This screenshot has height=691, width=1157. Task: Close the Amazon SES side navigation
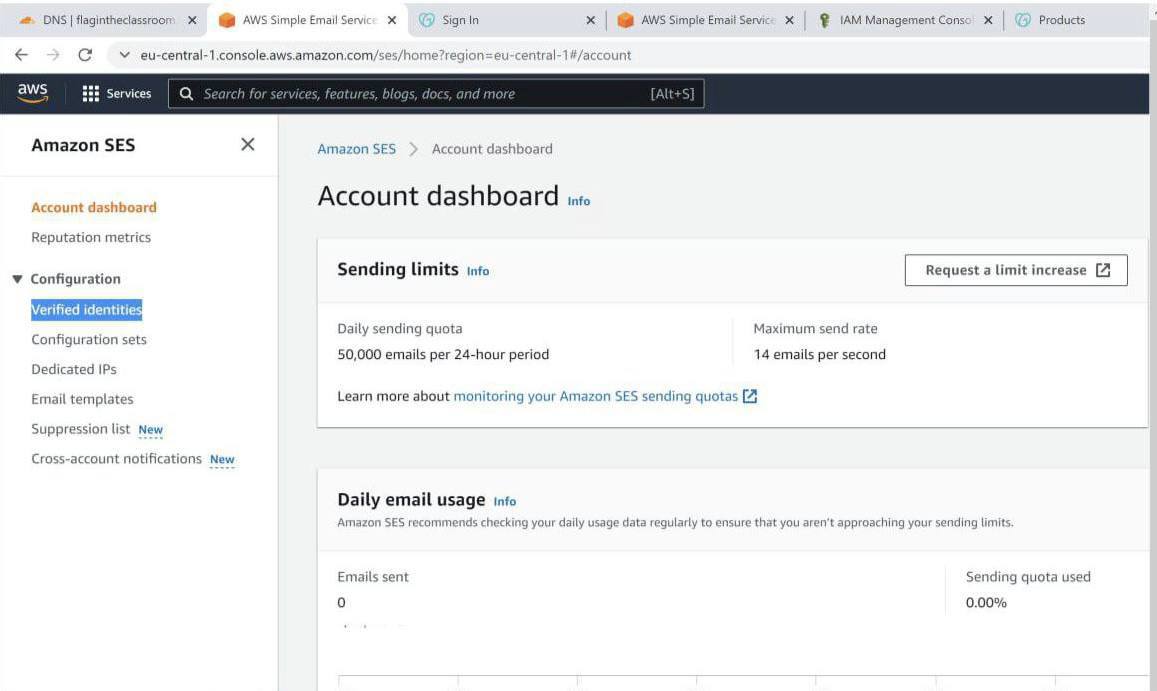[x=248, y=145]
